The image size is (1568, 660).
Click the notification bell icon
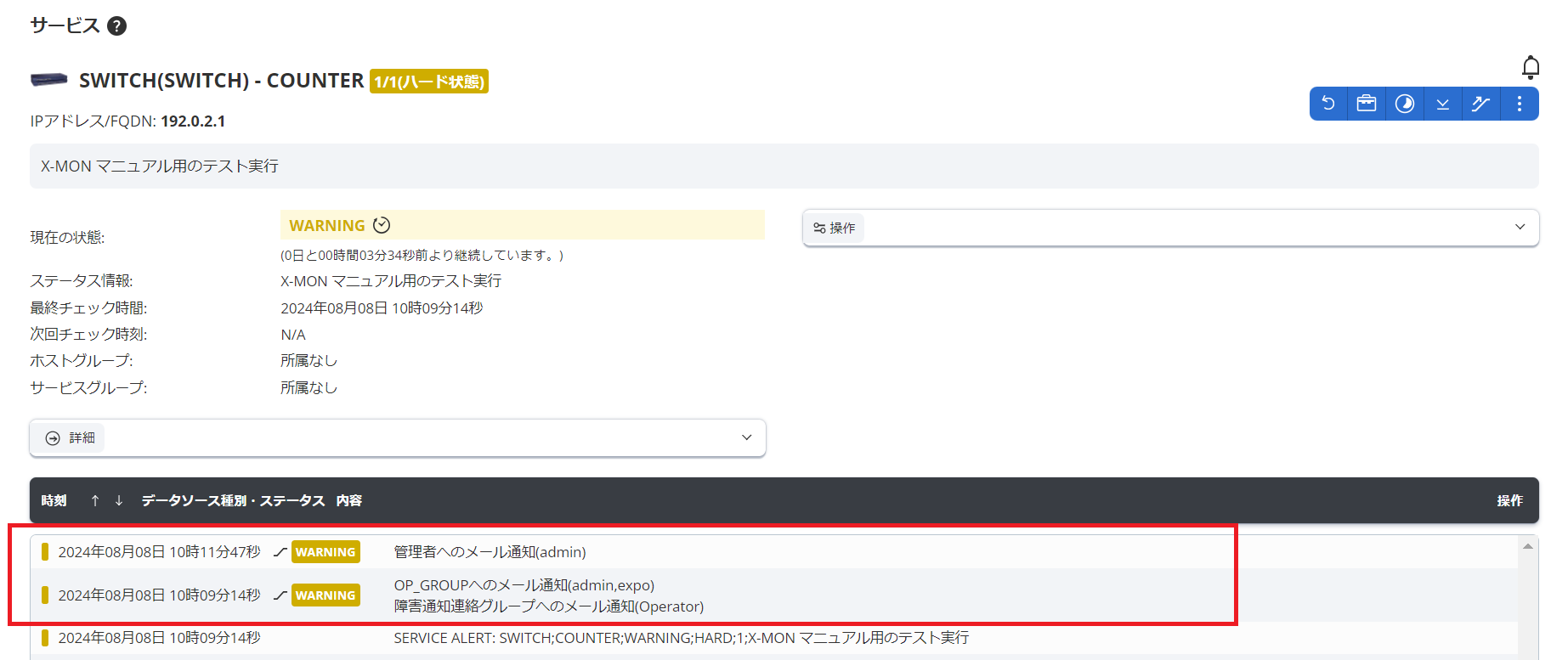click(x=1531, y=67)
